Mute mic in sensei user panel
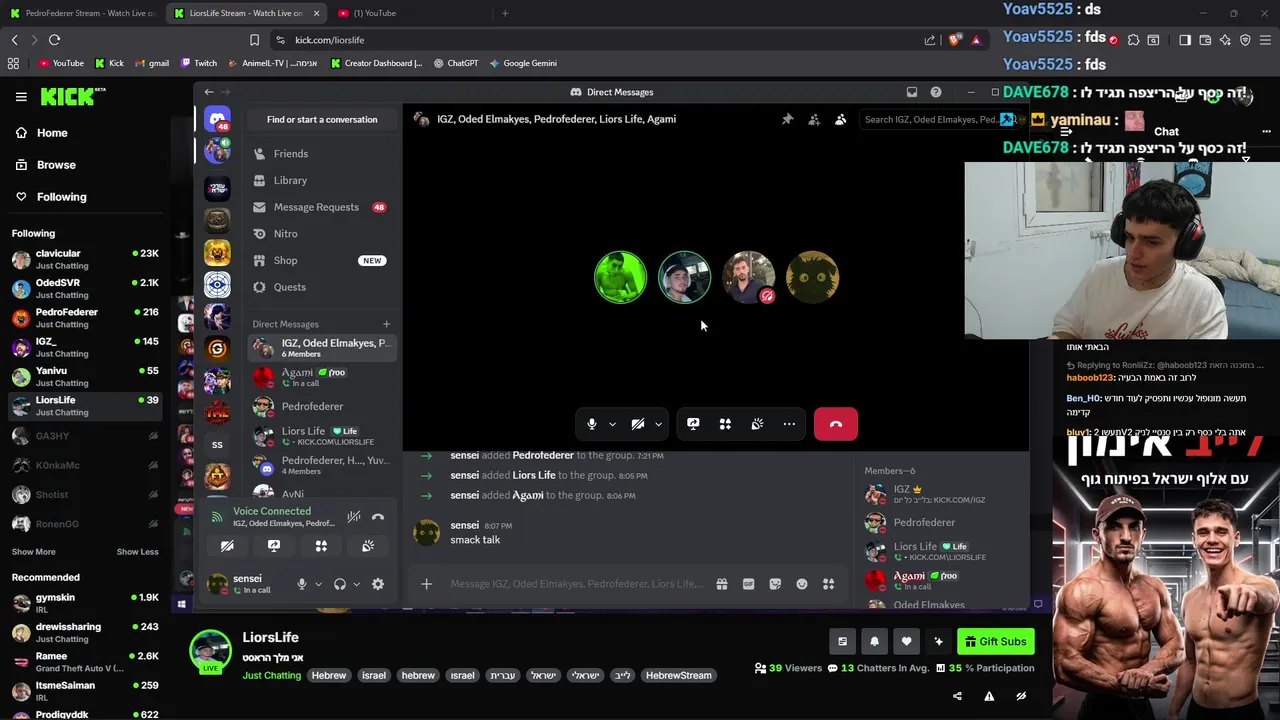The width and height of the screenshot is (1280, 720). point(301,584)
